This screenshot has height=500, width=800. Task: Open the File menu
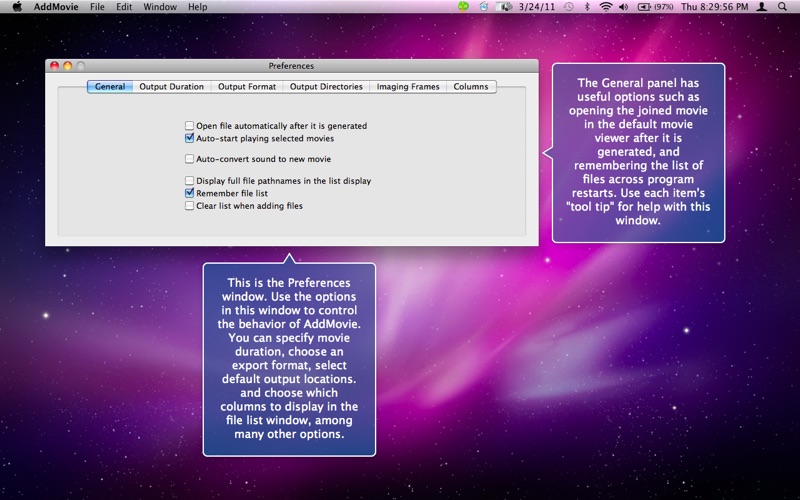(x=97, y=7)
